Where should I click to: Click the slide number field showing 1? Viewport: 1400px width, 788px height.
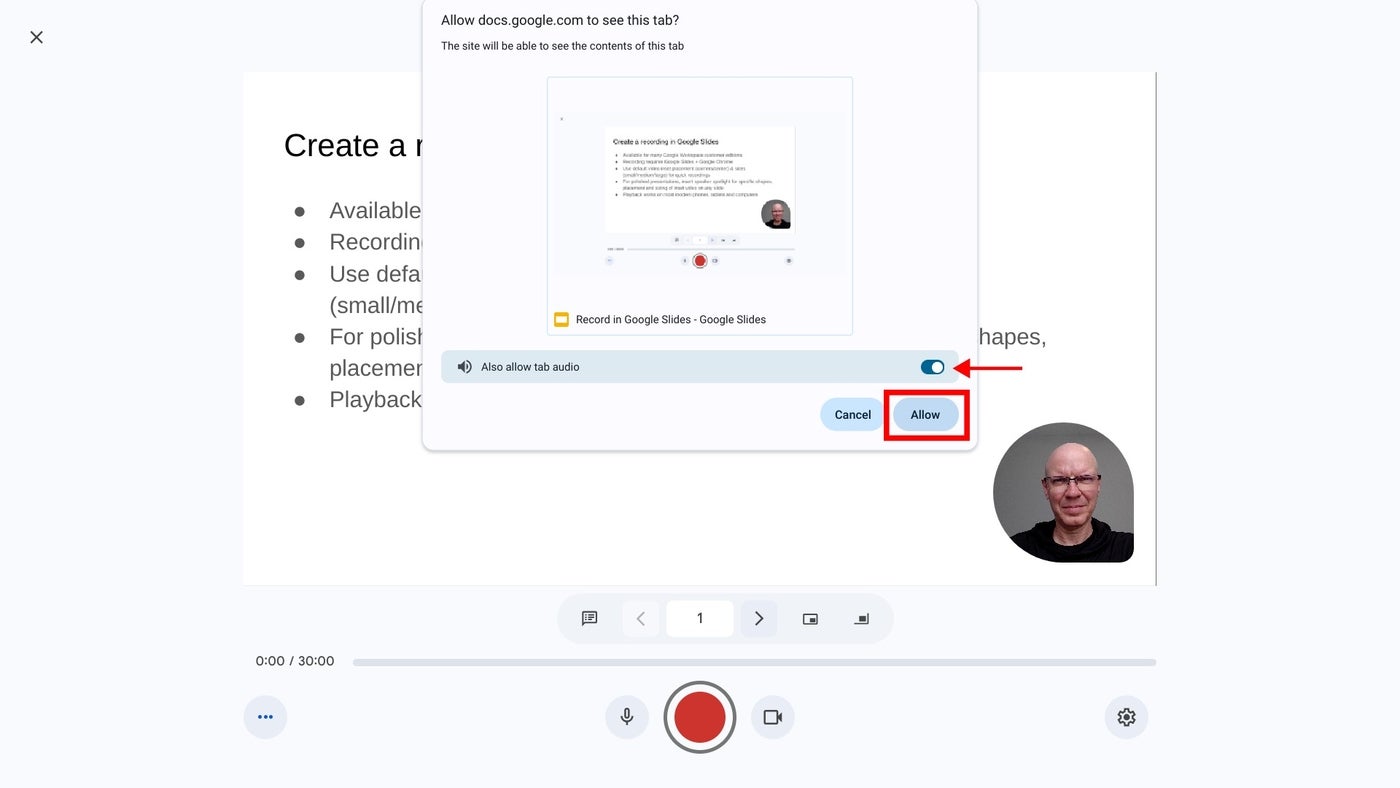pyautogui.click(x=700, y=619)
